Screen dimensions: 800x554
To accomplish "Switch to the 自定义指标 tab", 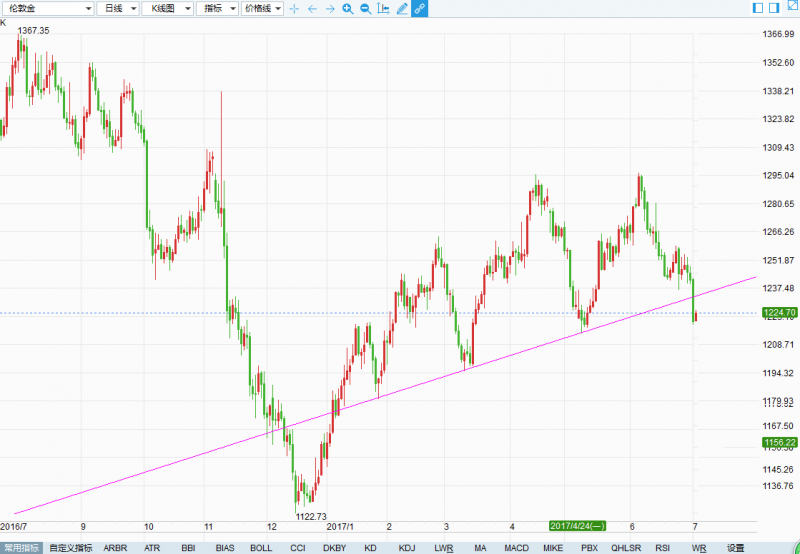I will [70, 547].
